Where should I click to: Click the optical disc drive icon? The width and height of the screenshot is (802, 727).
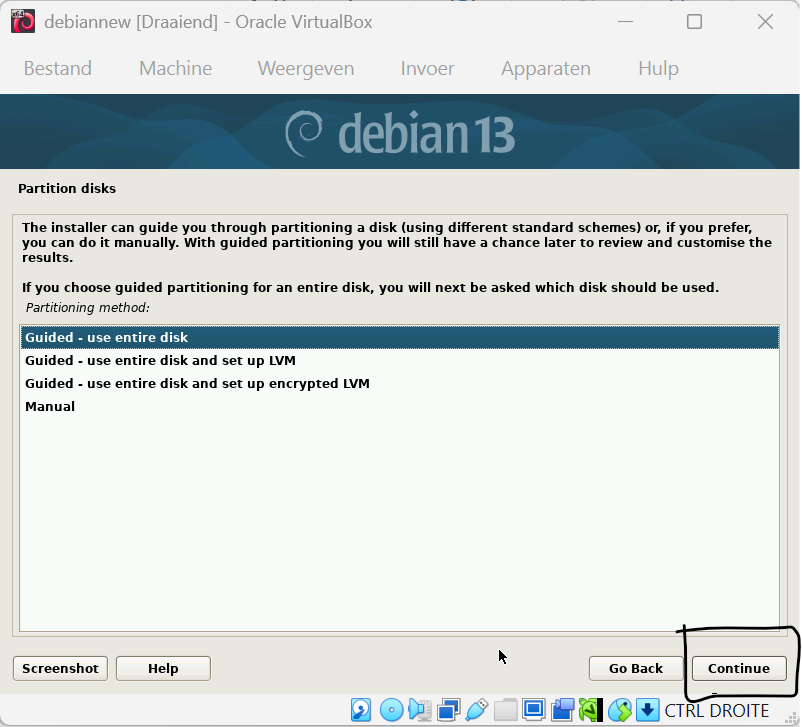tap(392, 710)
